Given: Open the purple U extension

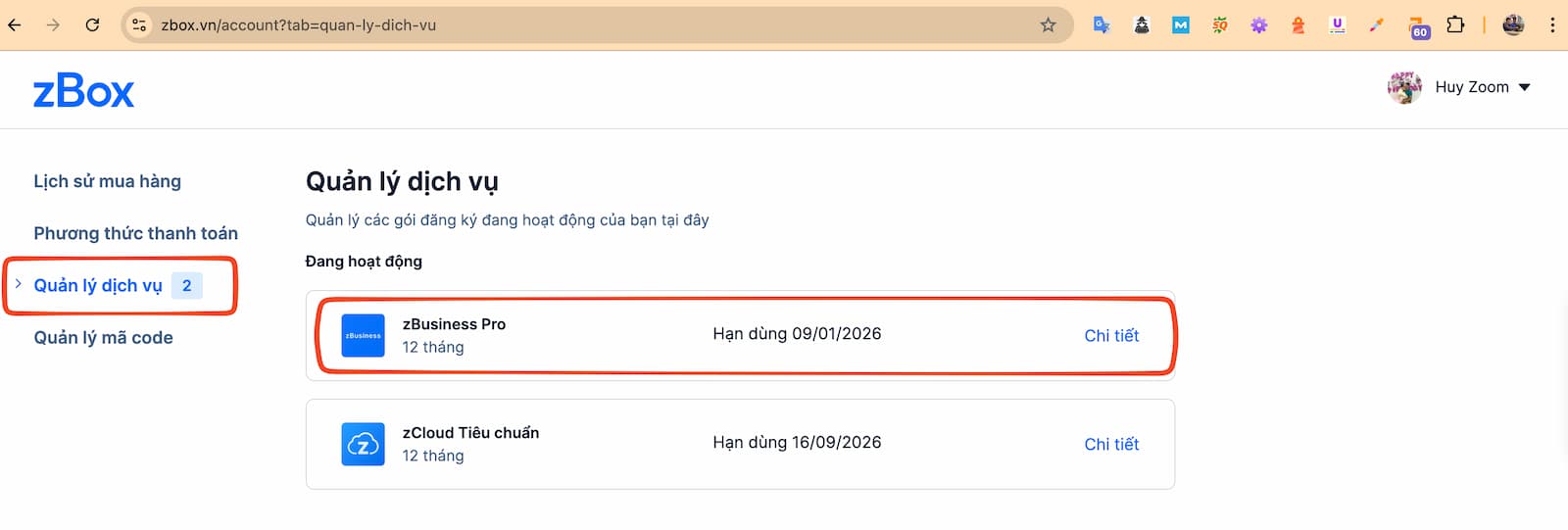Looking at the screenshot, I should point(1338,24).
